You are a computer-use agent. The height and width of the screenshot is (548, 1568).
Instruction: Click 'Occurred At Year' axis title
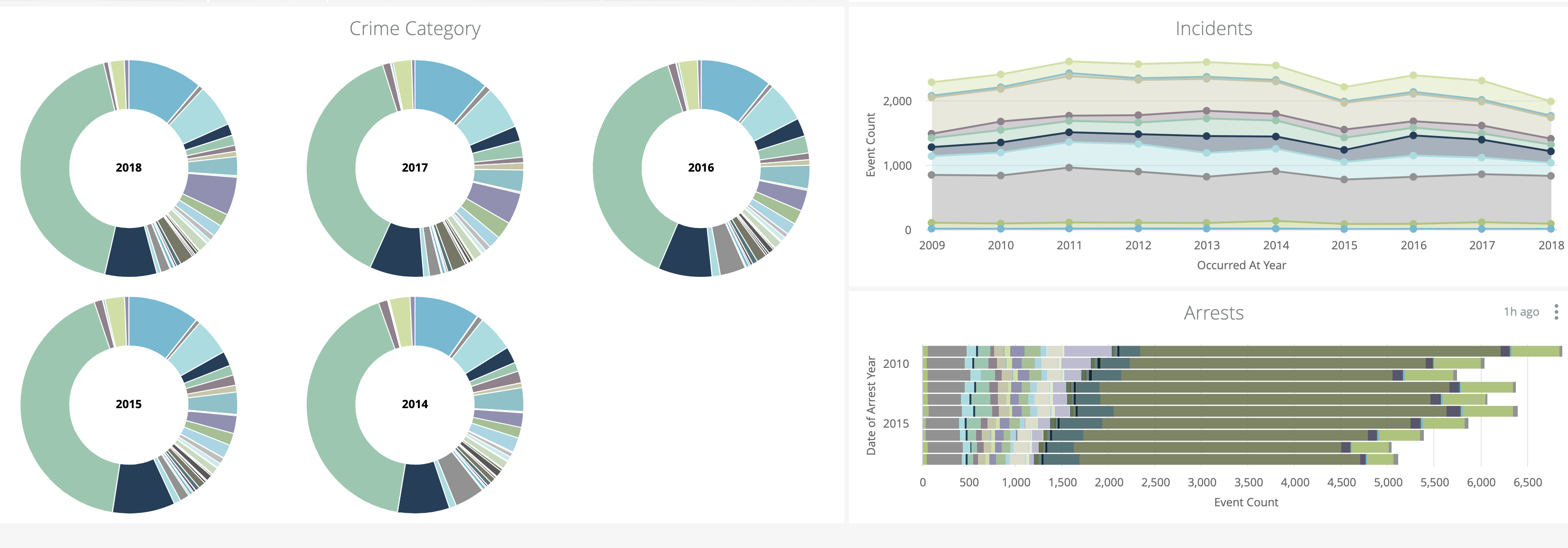tap(1241, 266)
